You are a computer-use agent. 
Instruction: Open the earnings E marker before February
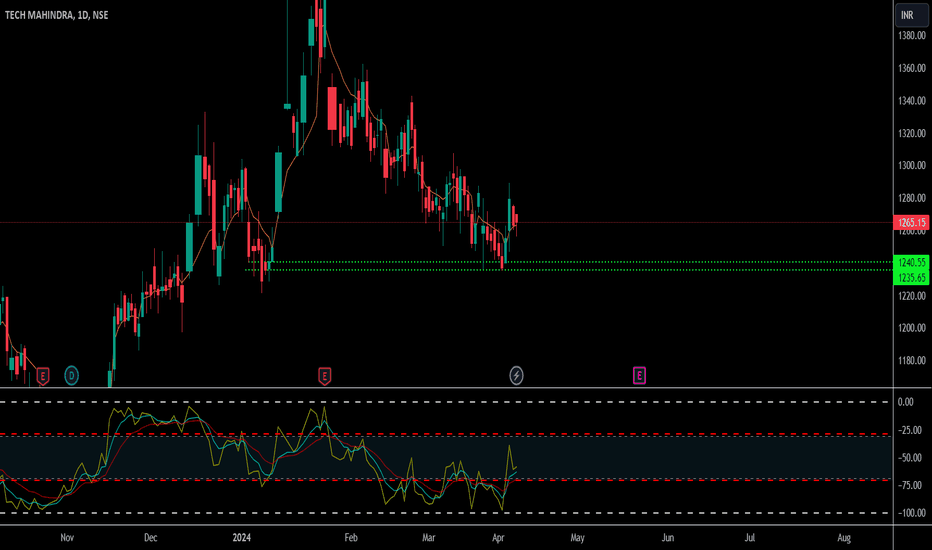point(325,376)
